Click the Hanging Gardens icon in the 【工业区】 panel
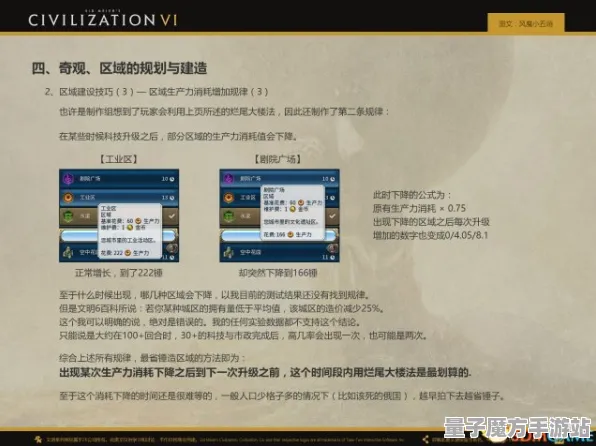This screenshot has height=446, width=596. coord(68,252)
